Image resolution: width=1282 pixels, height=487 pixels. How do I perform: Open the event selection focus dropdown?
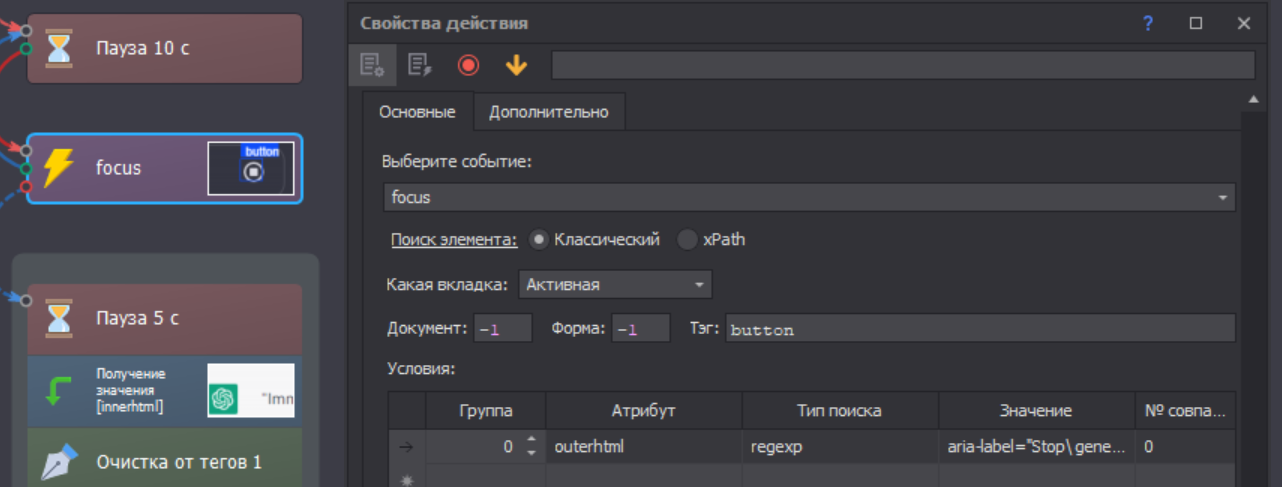point(809,197)
